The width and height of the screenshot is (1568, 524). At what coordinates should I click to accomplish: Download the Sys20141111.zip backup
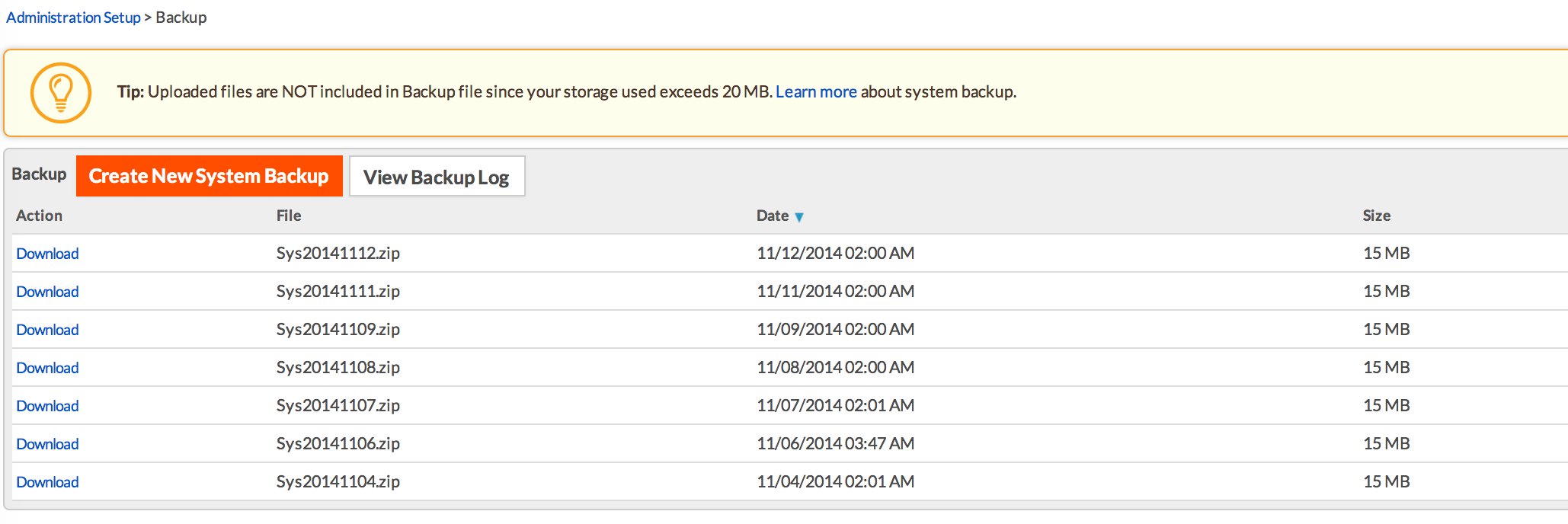(x=47, y=292)
